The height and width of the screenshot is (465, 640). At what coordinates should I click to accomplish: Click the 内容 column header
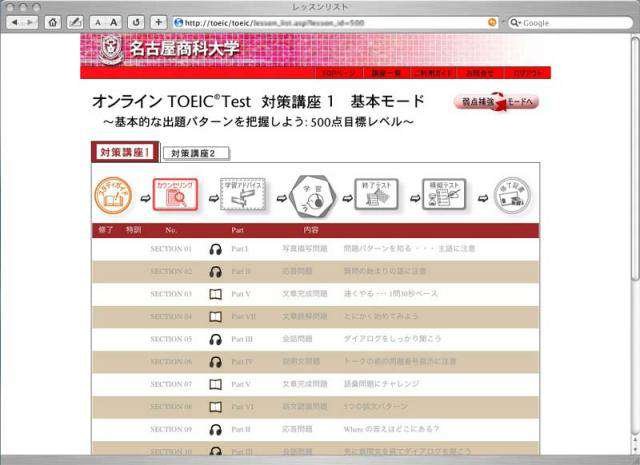pos(311,230)
